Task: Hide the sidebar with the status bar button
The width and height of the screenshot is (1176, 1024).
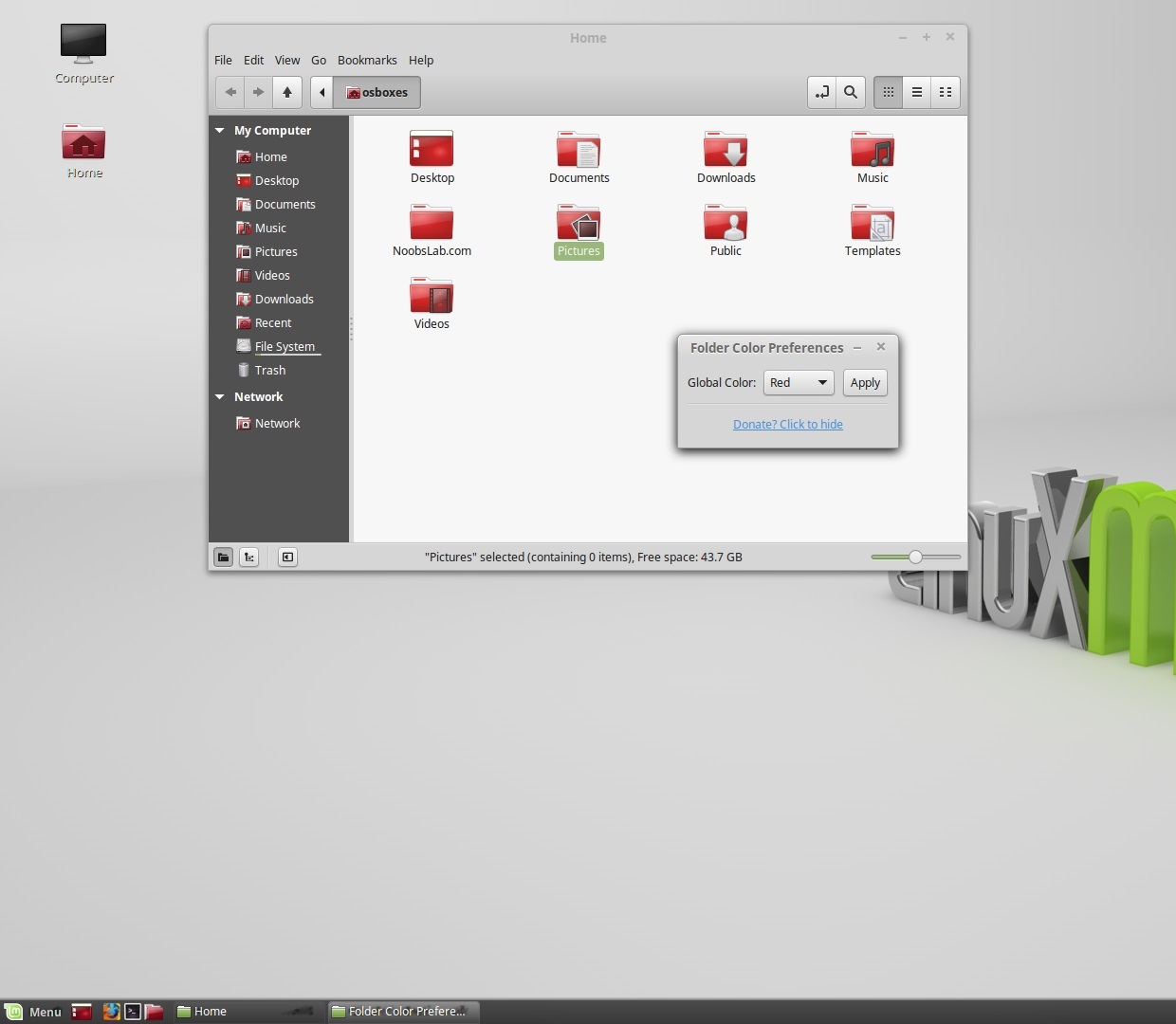Action: 287,558
